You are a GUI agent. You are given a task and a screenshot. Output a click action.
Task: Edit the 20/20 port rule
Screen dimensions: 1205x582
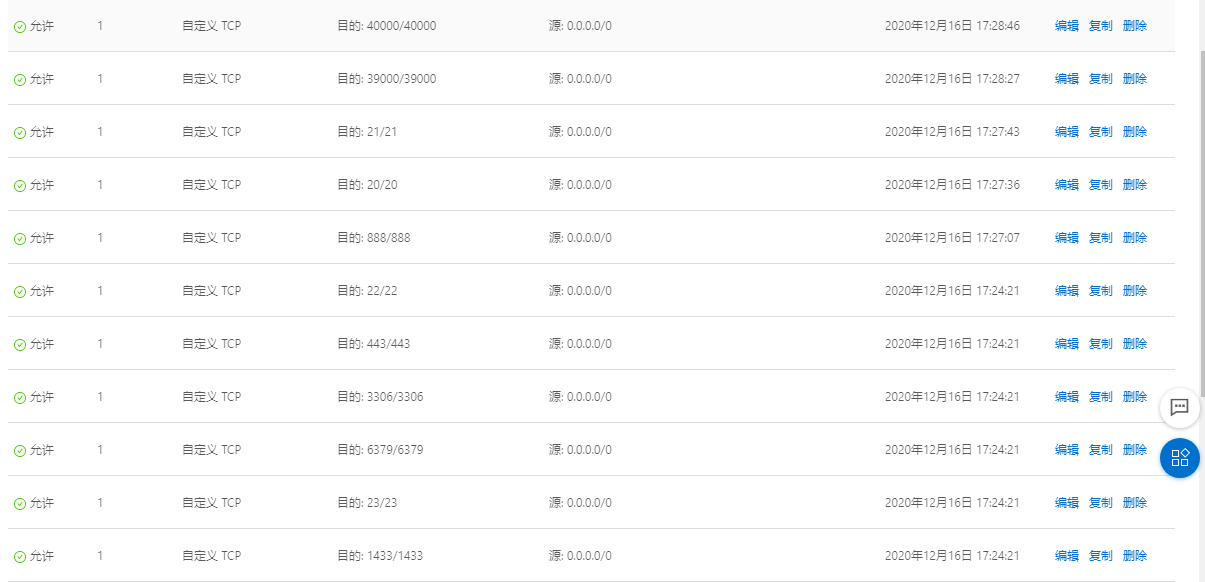1066,185
